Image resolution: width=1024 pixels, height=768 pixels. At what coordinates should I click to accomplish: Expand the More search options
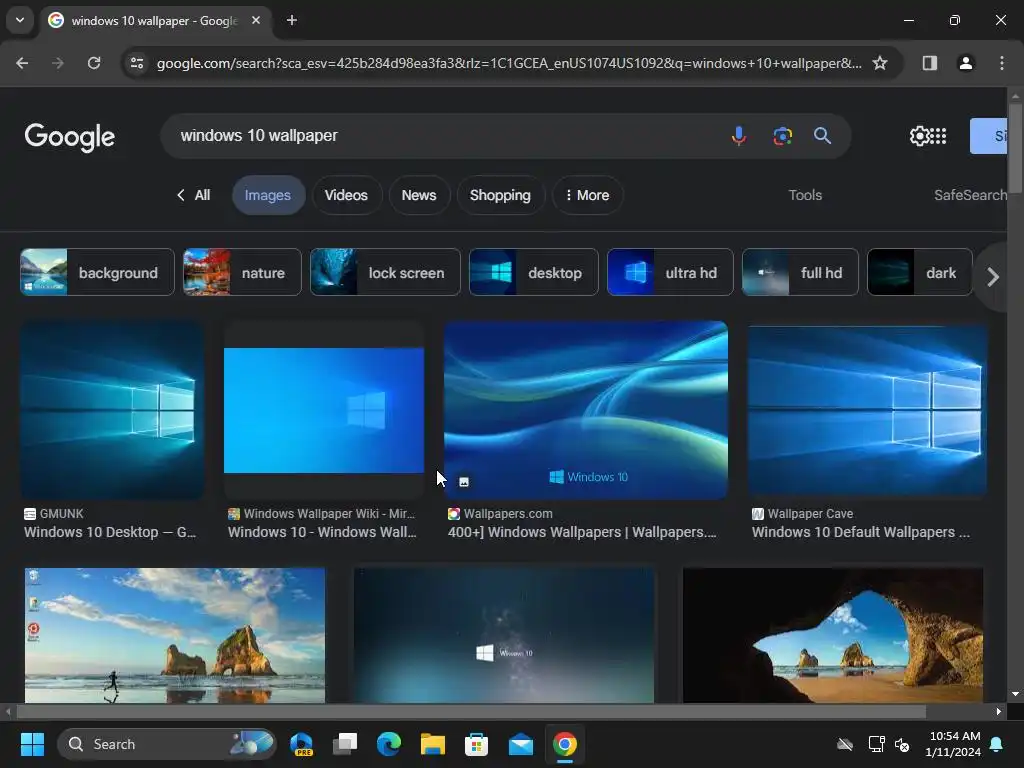(587, 195)
